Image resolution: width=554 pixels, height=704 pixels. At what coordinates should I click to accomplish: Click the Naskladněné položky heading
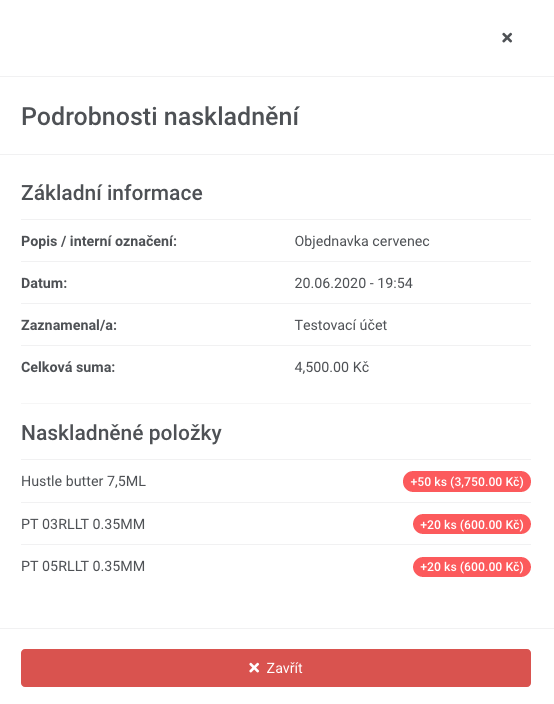point(121,433)
